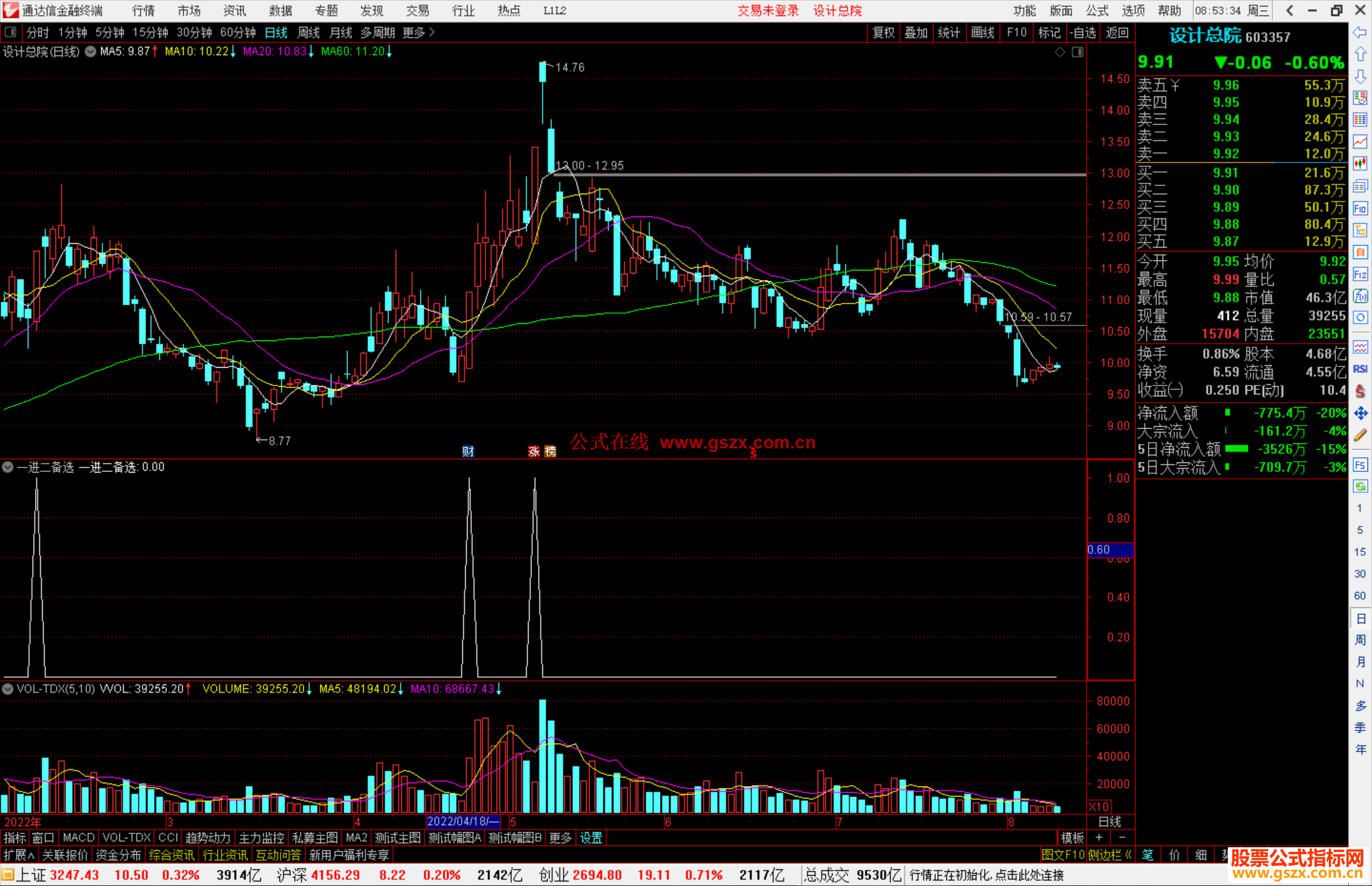
Task: Click the minus zoom button beside 模板
Action: coord(1122,838)
